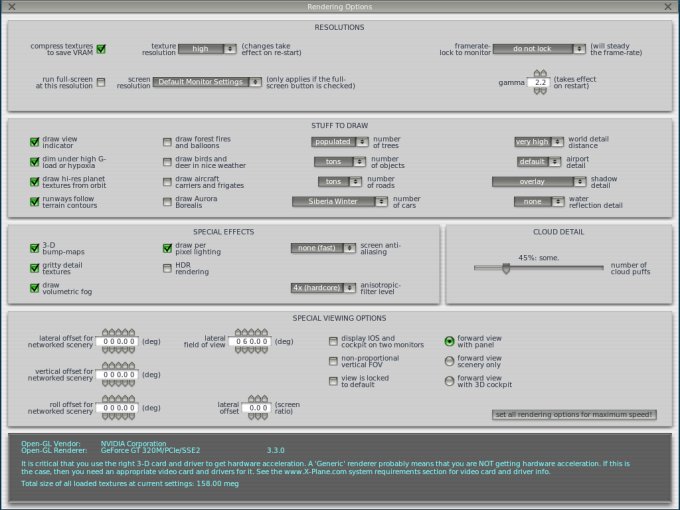Increase vertical offset for networked scenery with up arrows
Screen dimensions: 680x510
[118, 366]
